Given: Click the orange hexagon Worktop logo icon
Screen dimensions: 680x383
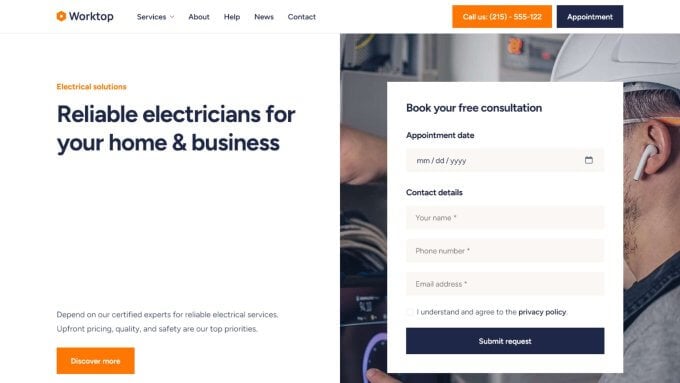Looking at the screenshot, I should click(x=61, y=16).
